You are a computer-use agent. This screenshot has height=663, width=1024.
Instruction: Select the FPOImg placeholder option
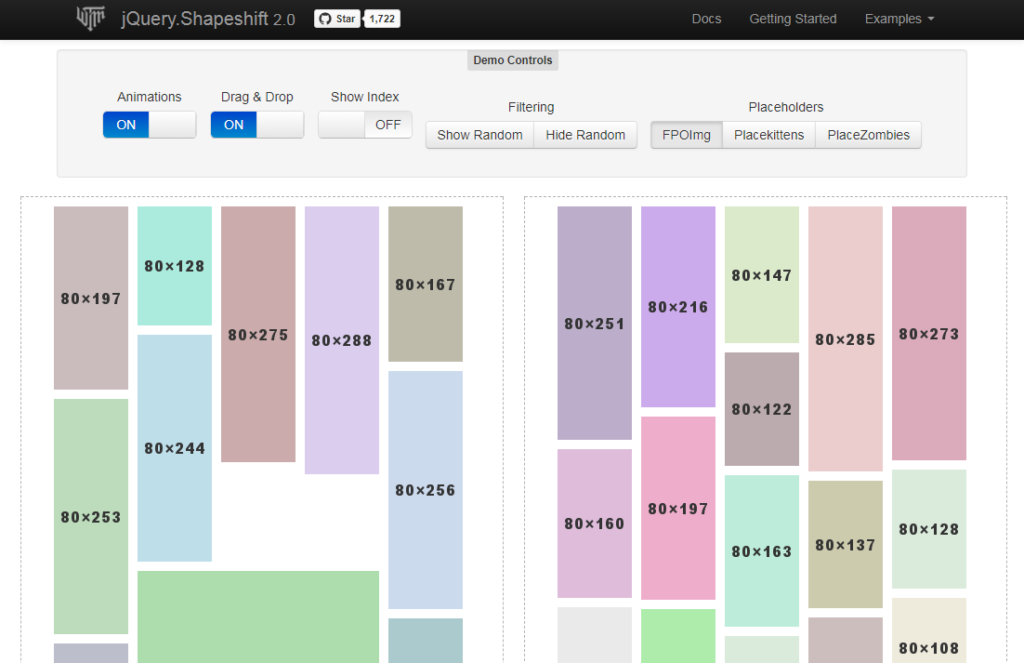click(686, 135)
